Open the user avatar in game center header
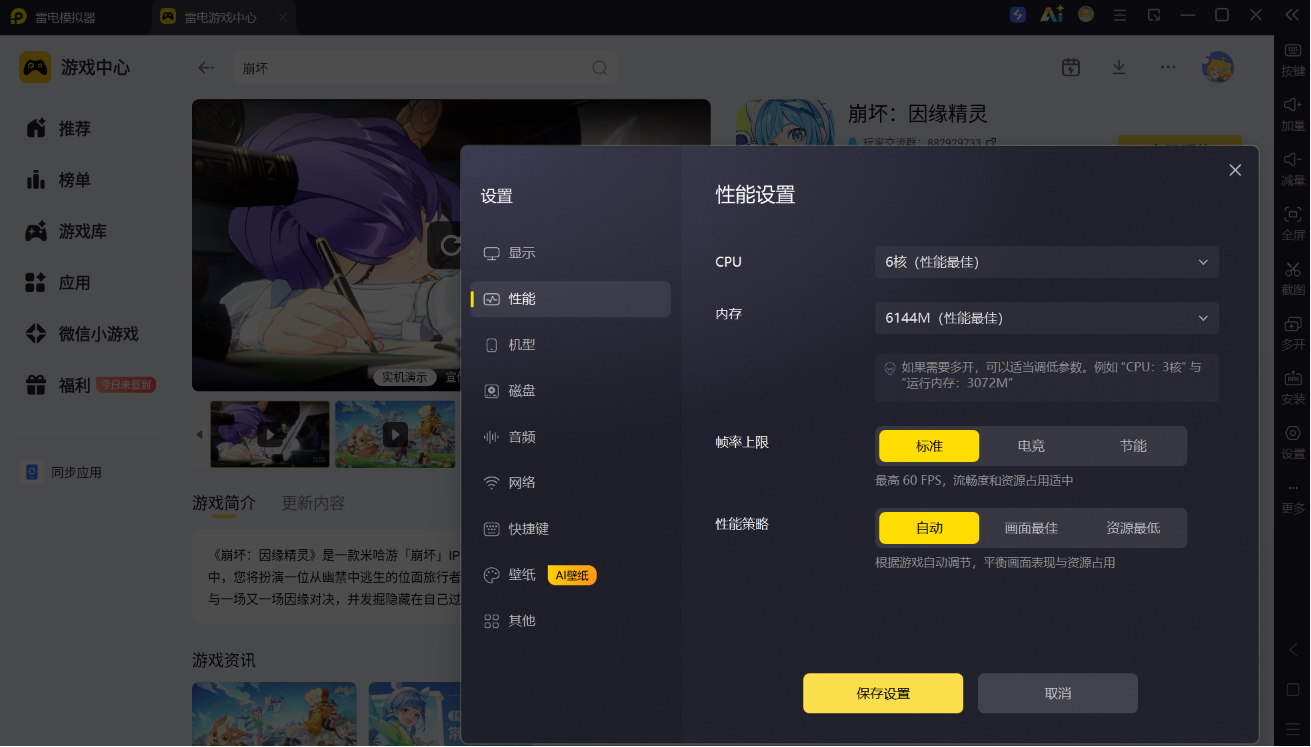This screenshot has width=1311, height=747. 1218,67
